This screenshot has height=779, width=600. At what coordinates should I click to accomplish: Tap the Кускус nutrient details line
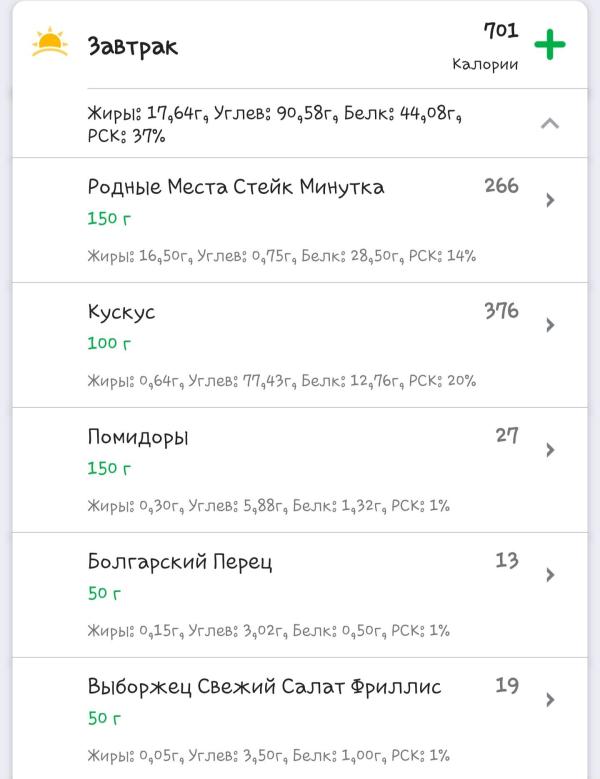pos(282,381)
